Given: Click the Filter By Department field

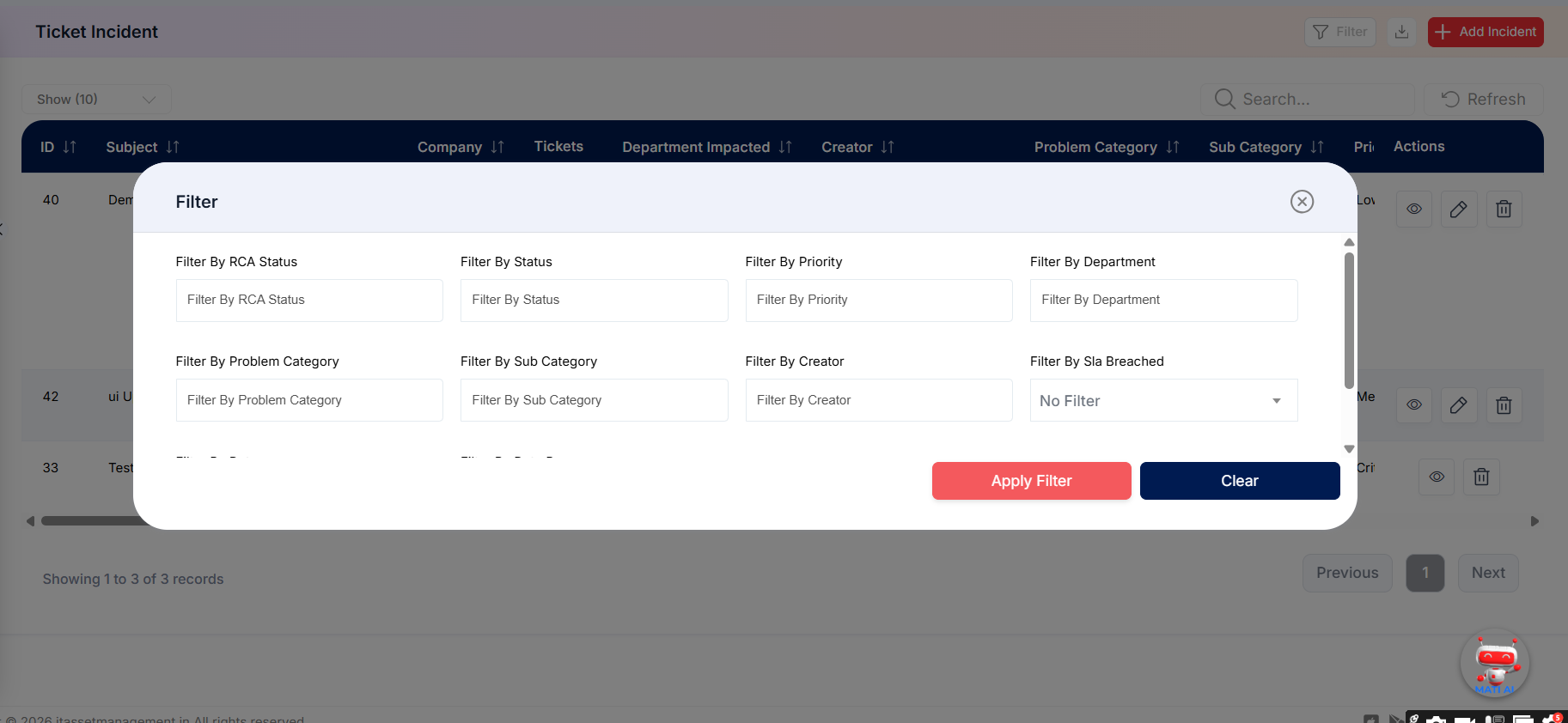Looking at the screenshot, I should (1163, 301).
